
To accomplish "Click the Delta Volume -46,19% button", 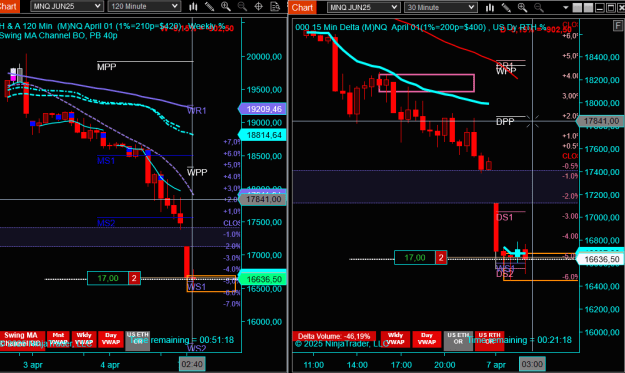I will tap(334, 336).
